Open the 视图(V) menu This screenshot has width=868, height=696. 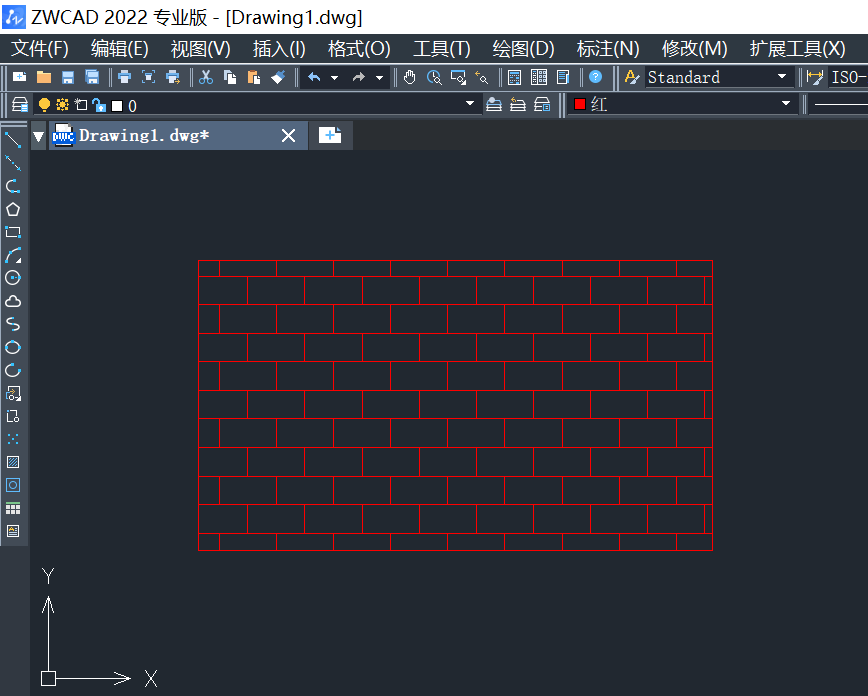(200, 49)
